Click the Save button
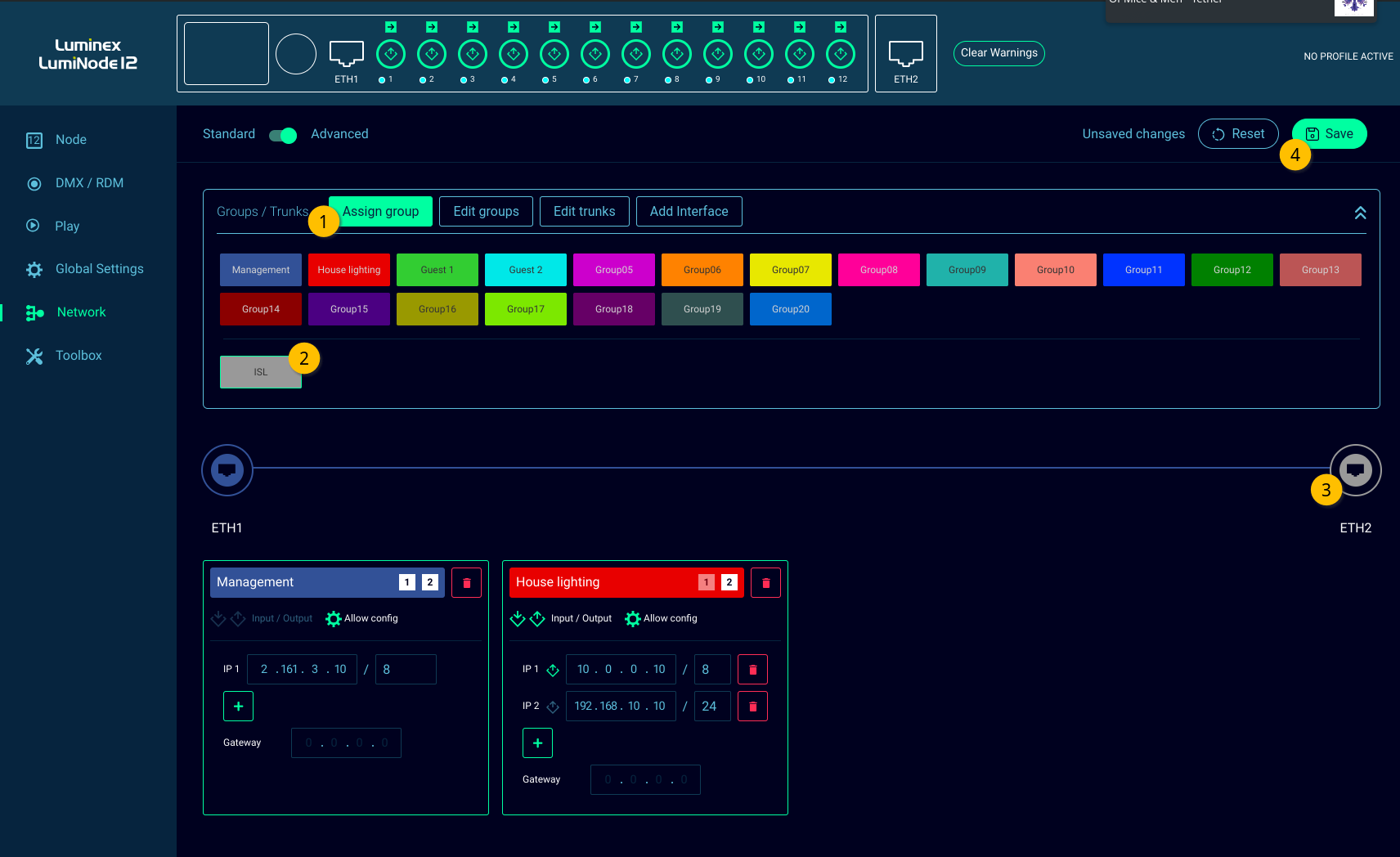This screenshot has width=1400, height=857. tap(1329, 134)
